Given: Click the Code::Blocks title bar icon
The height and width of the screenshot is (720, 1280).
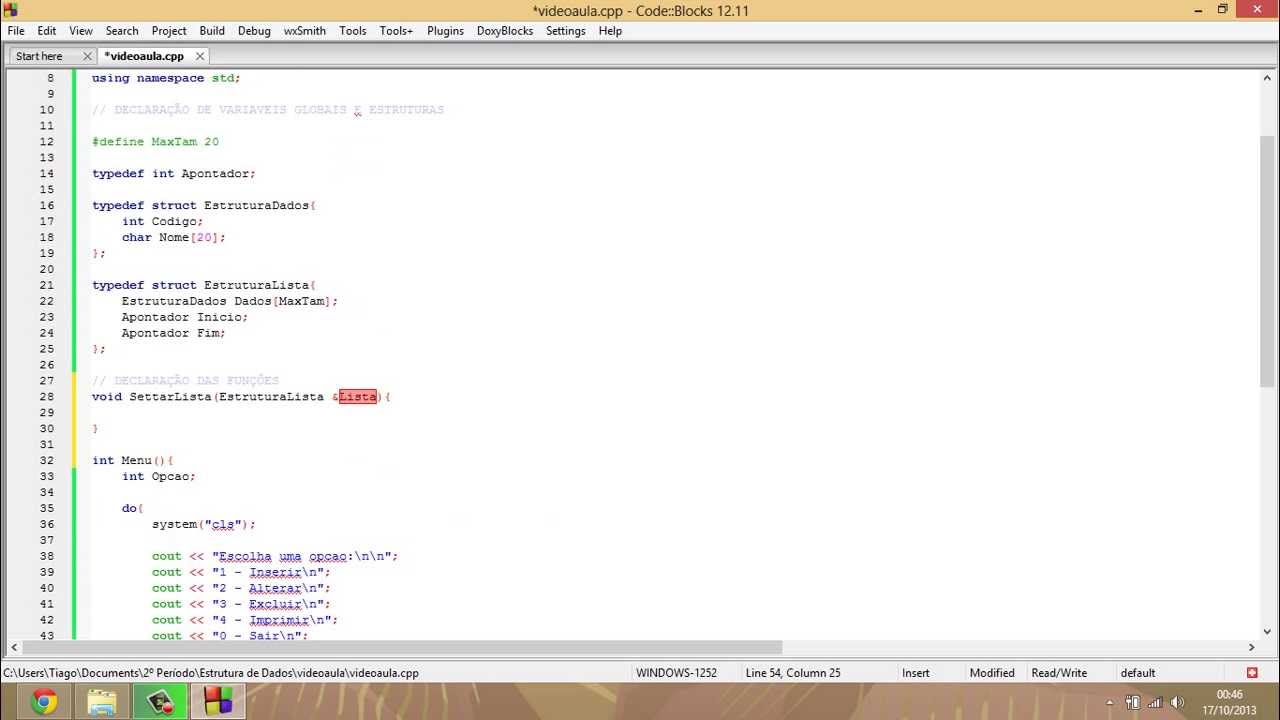Looking at the screenshot, I should (11, 10).
